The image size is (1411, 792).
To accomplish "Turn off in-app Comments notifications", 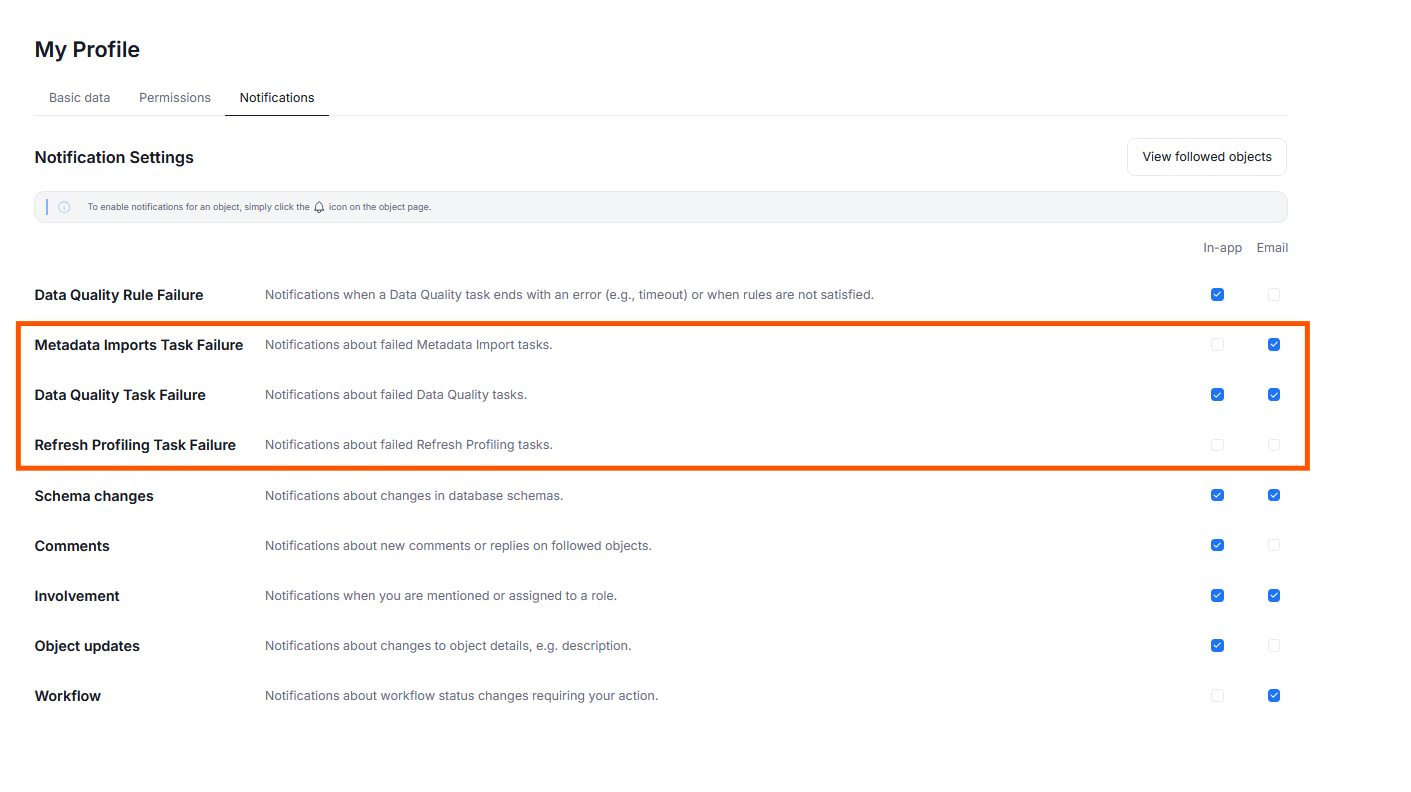I will [1217, 545].
